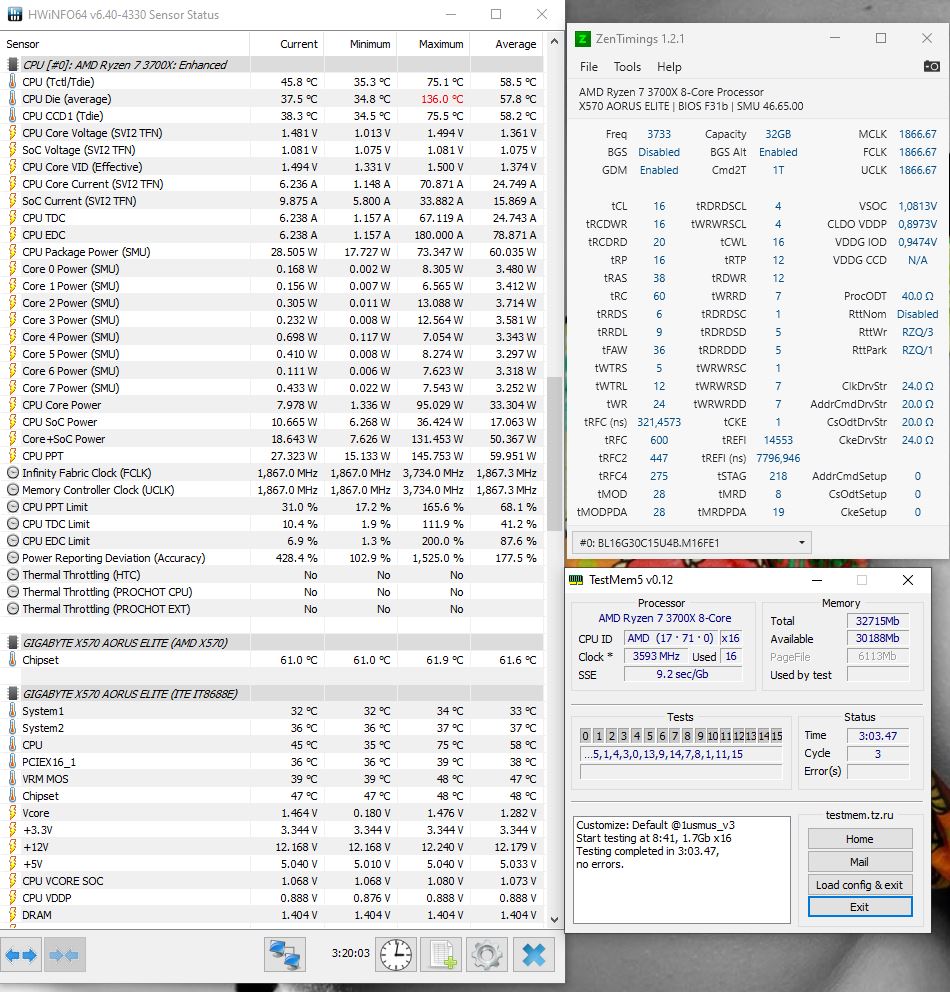950x992 pixels.
Task: Start HWiNFO logging with sheet-plus icon
Action: pyautogui.click(x=441, y=955)
